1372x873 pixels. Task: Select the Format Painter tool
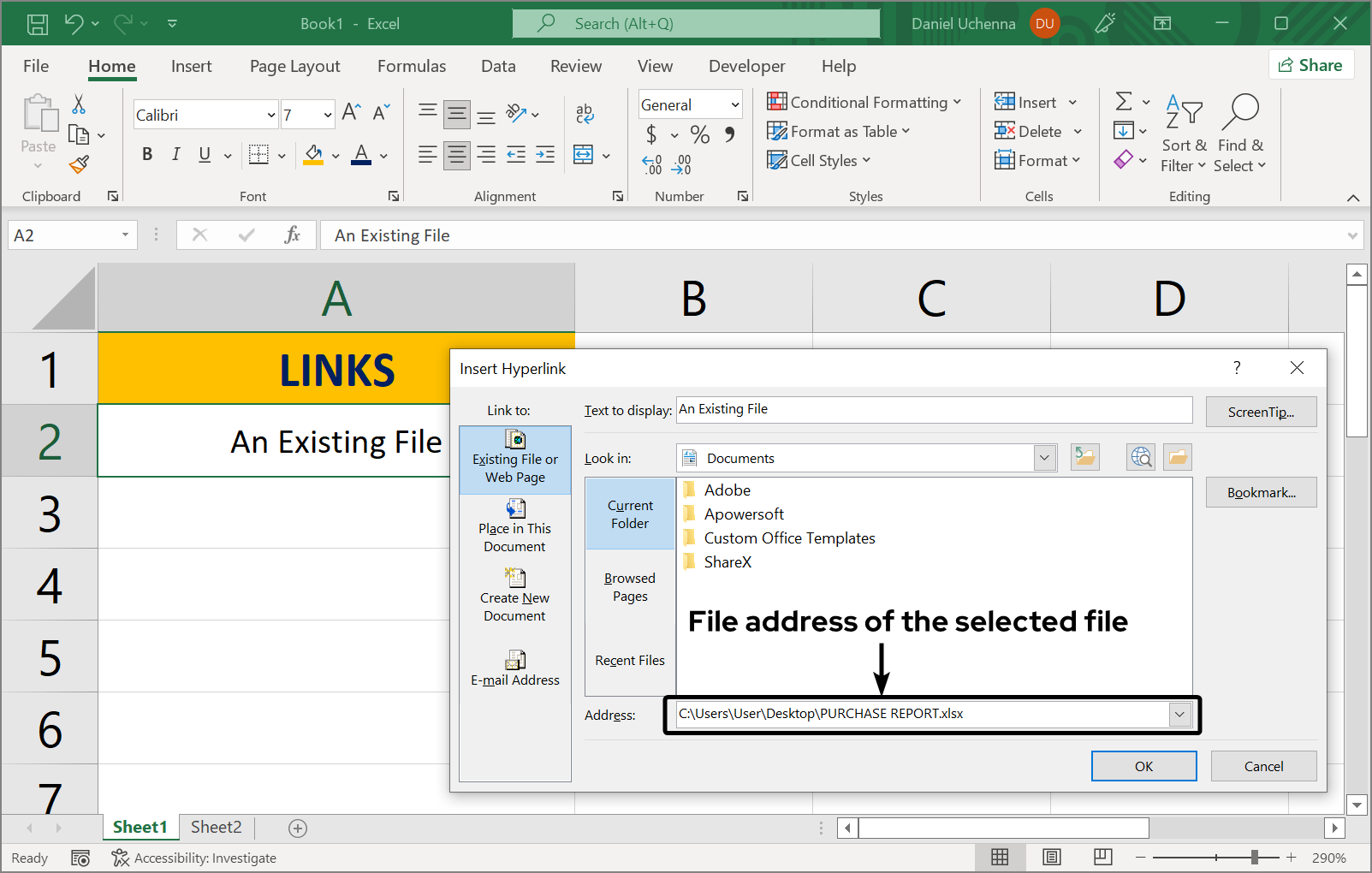79,163
